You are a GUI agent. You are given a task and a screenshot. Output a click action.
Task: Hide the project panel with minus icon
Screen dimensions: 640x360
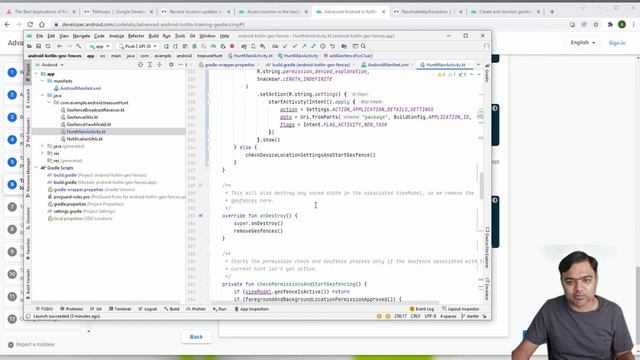click(180, 64)
